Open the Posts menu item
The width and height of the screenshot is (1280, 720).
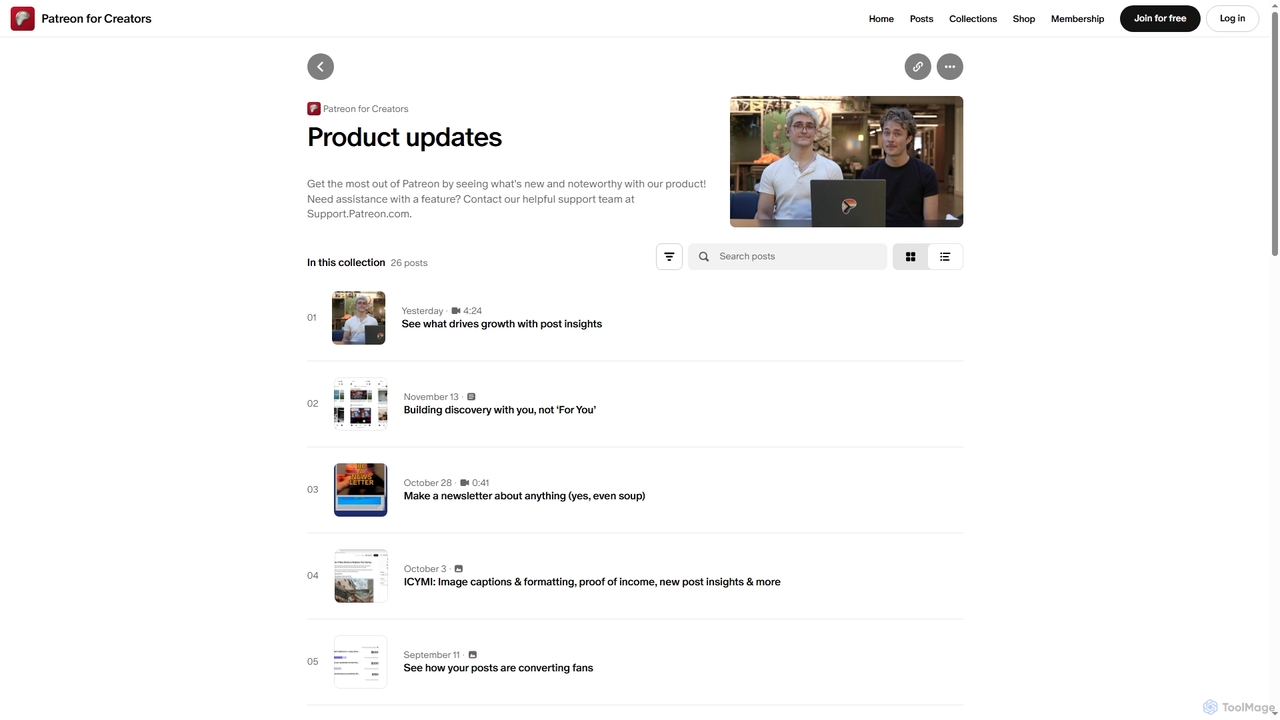(921, 19)
